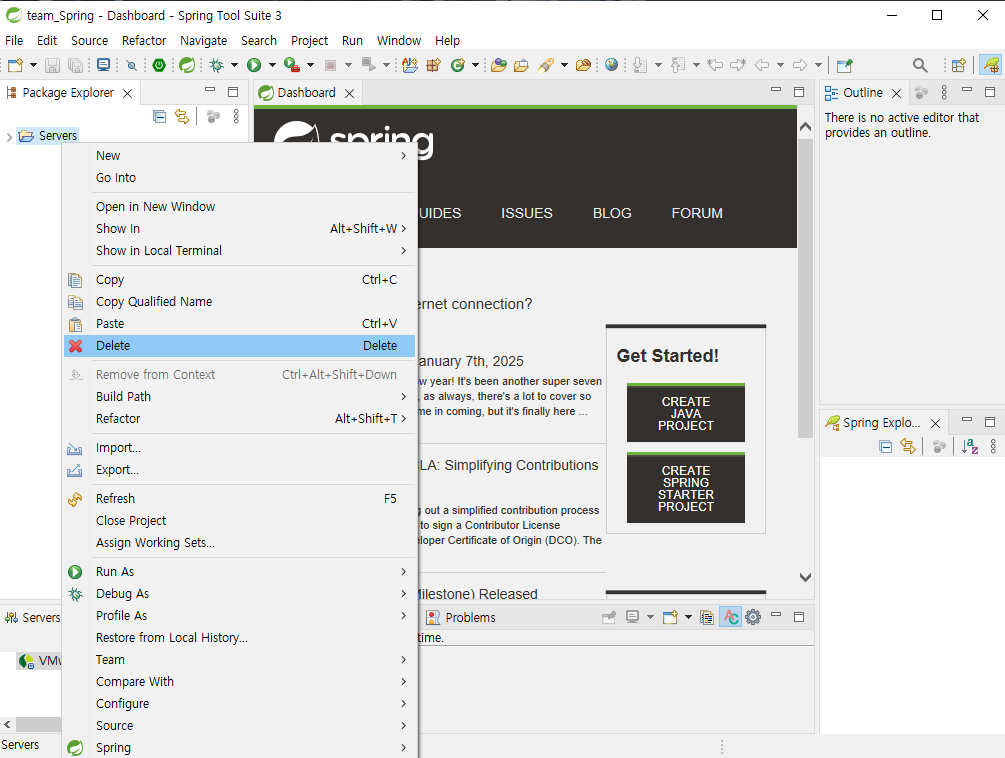Click Collapse All in Package Explorer

tap(160, 116)
